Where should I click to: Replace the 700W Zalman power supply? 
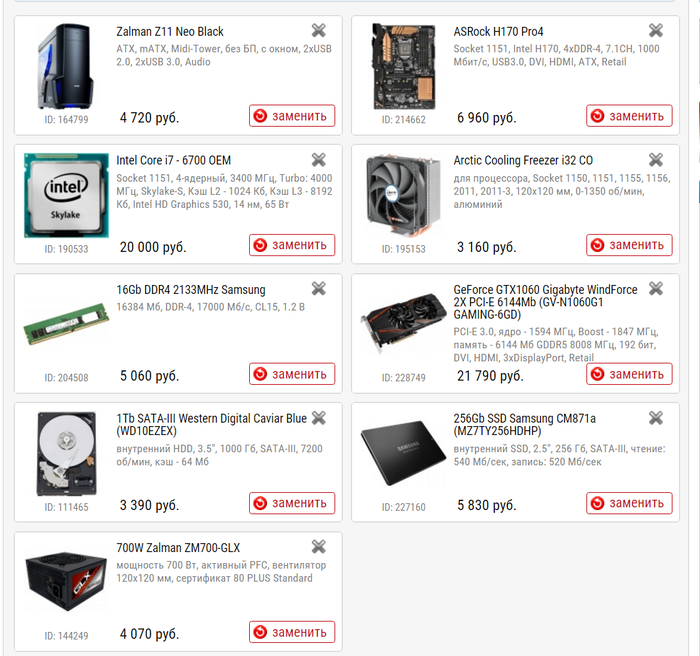pos(292,632)
